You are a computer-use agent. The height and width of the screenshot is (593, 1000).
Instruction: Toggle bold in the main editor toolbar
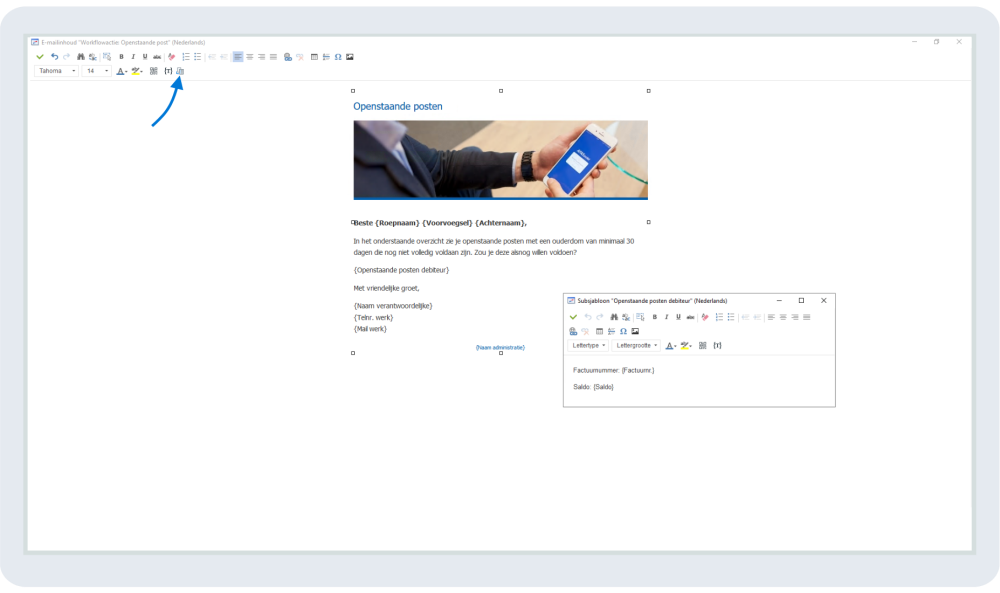click(x=121, y=57)
